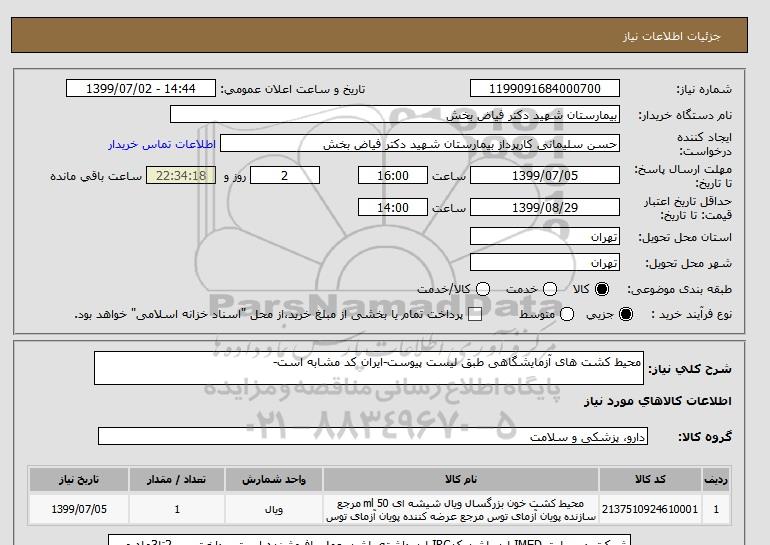Image resolution: width=770 pixels, height=545 pixels.
Task: Select the جزیی purchase type radio
Action: click(626, 314)
